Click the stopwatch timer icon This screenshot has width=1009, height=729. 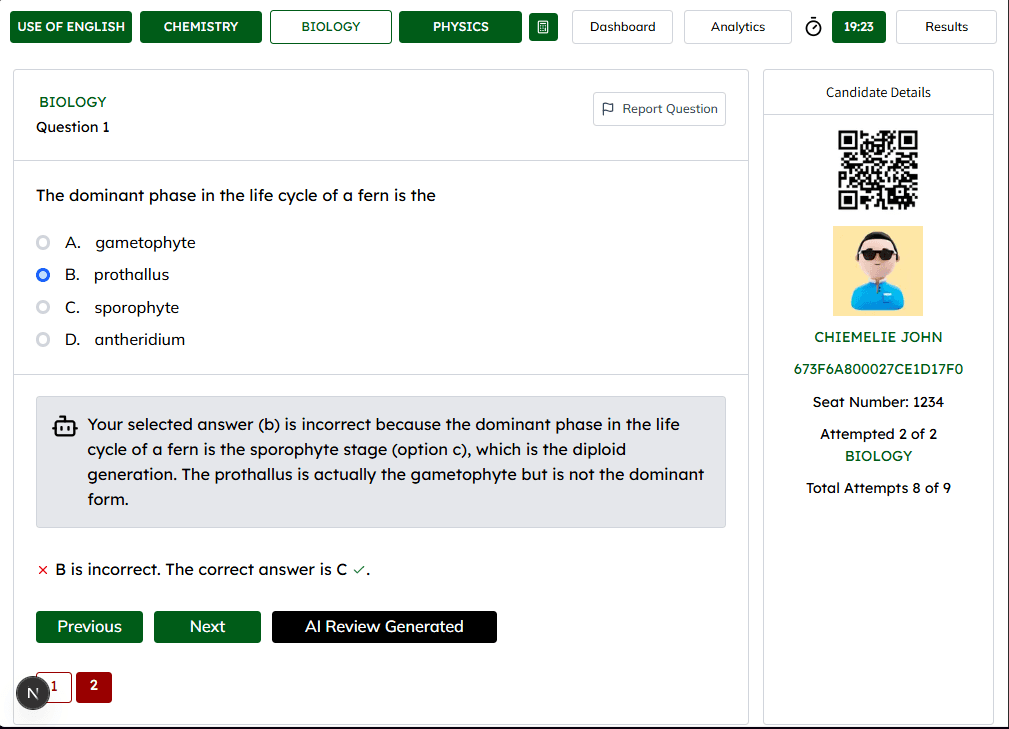(x=813, y=27)
